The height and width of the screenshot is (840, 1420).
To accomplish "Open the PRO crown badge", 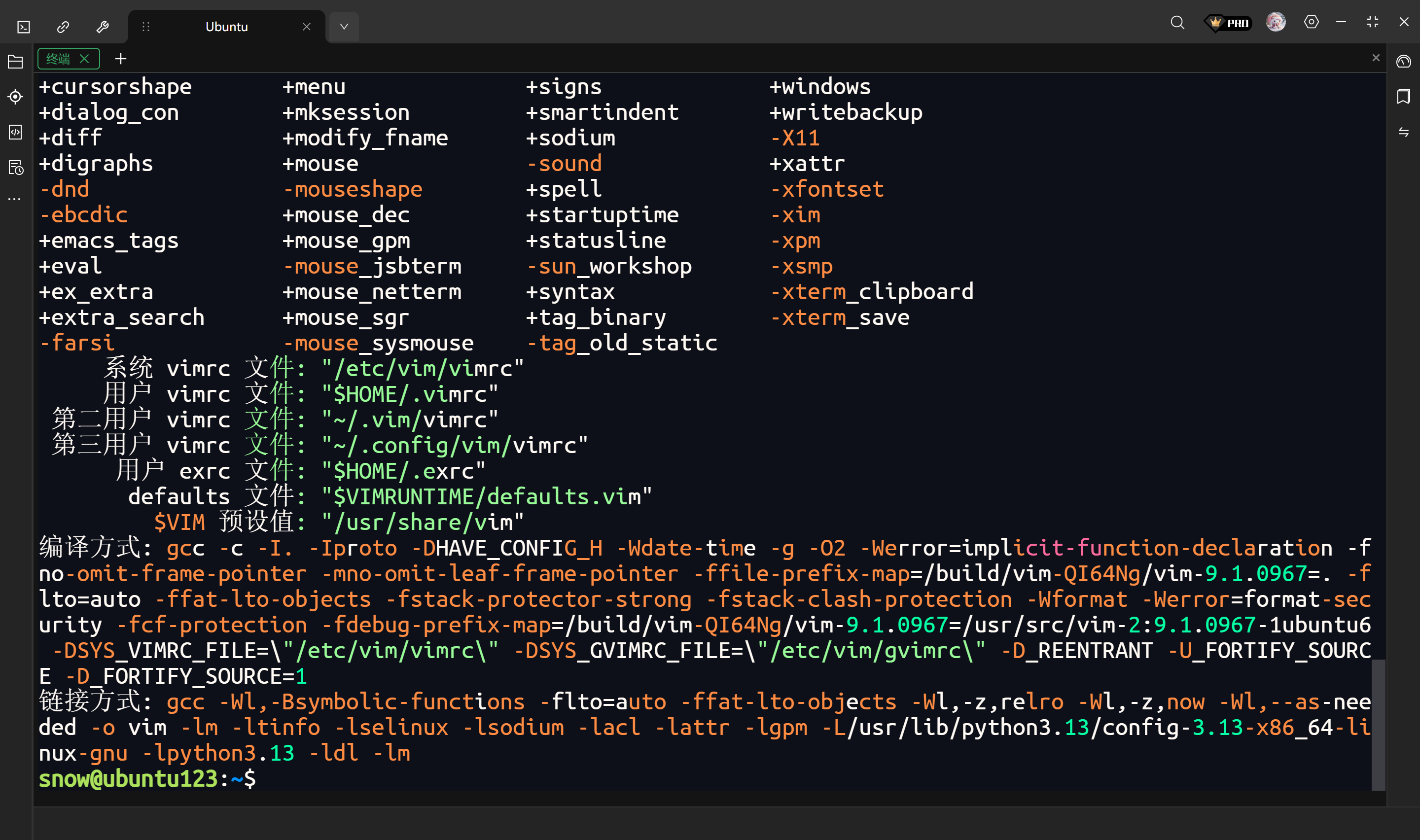I will 1227,23.
